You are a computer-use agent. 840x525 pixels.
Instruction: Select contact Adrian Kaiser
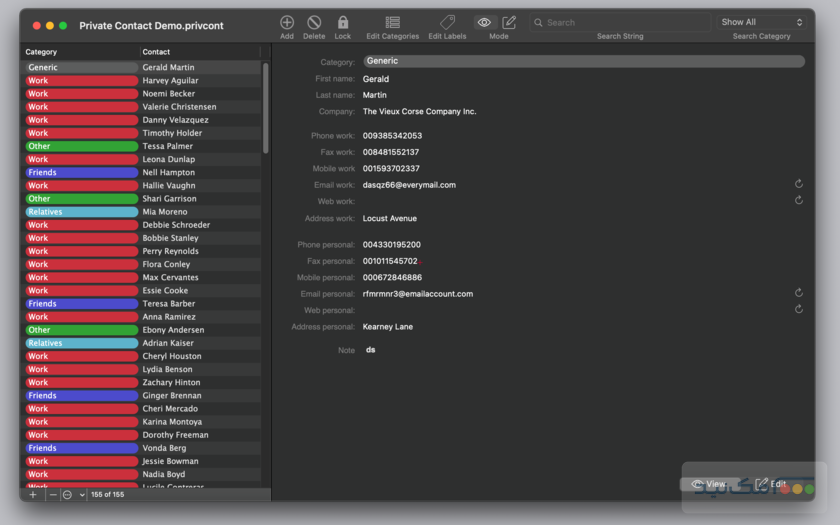coord(200,343)
